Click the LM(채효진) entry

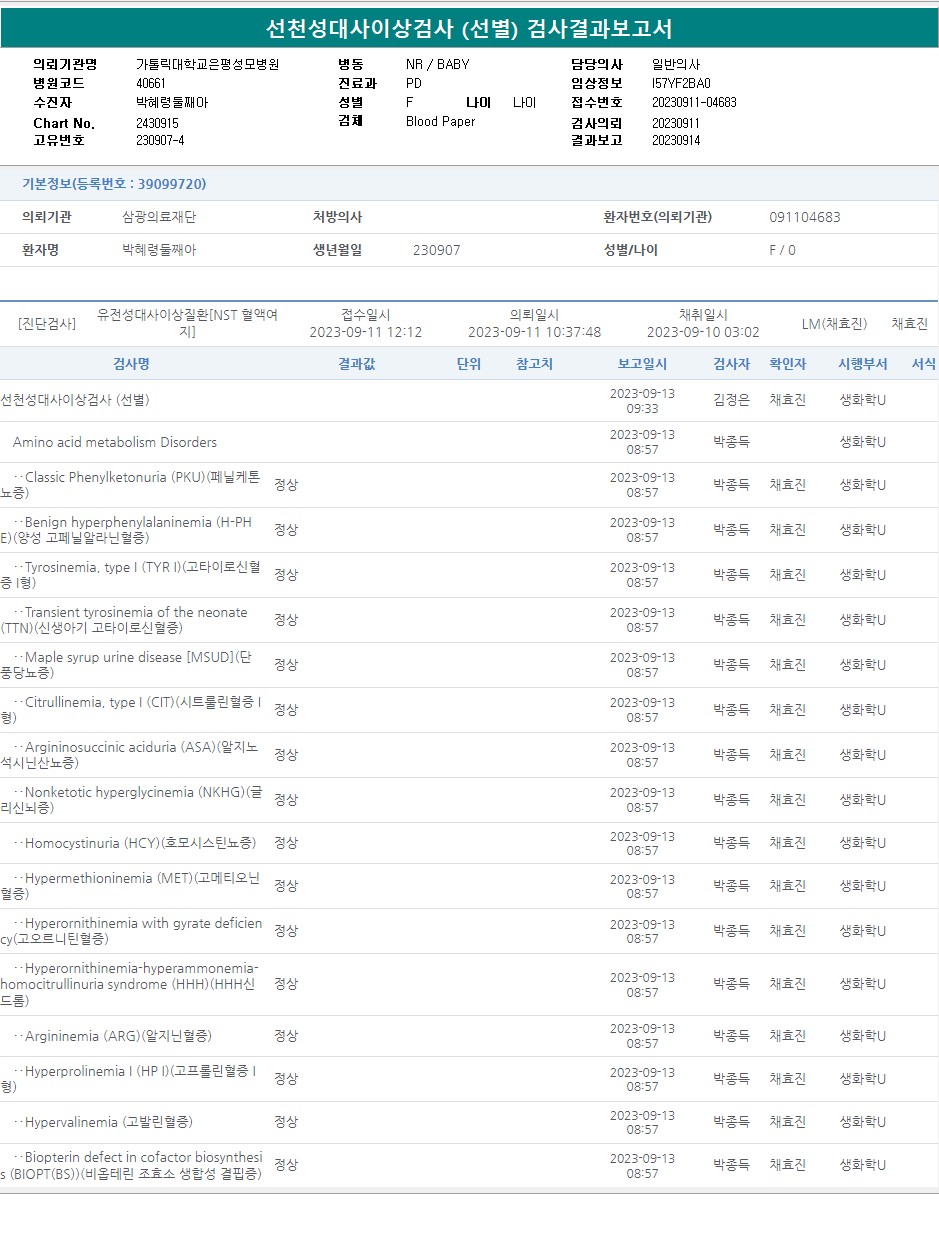coord(834,324)
